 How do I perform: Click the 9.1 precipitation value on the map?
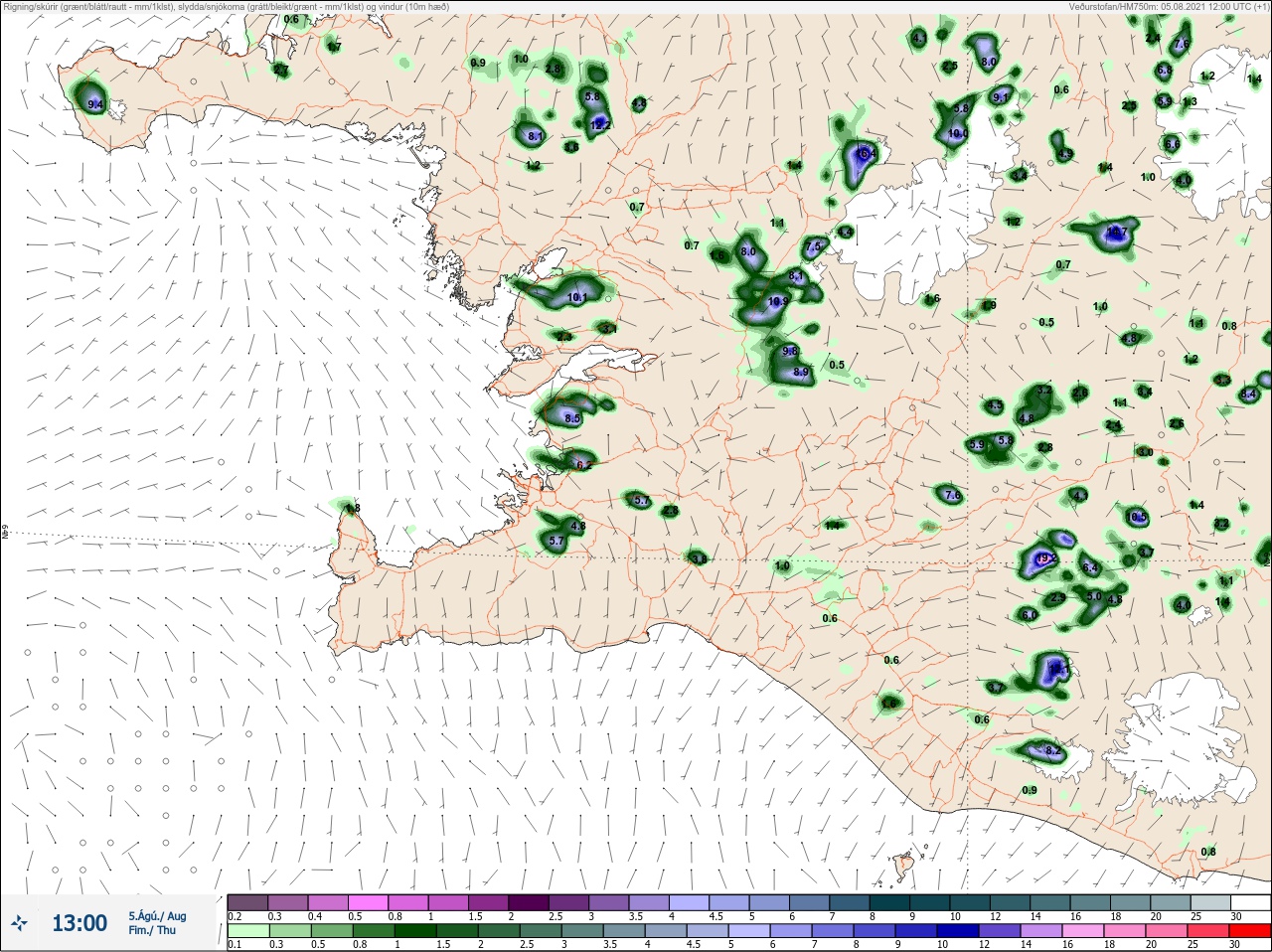1000,97
